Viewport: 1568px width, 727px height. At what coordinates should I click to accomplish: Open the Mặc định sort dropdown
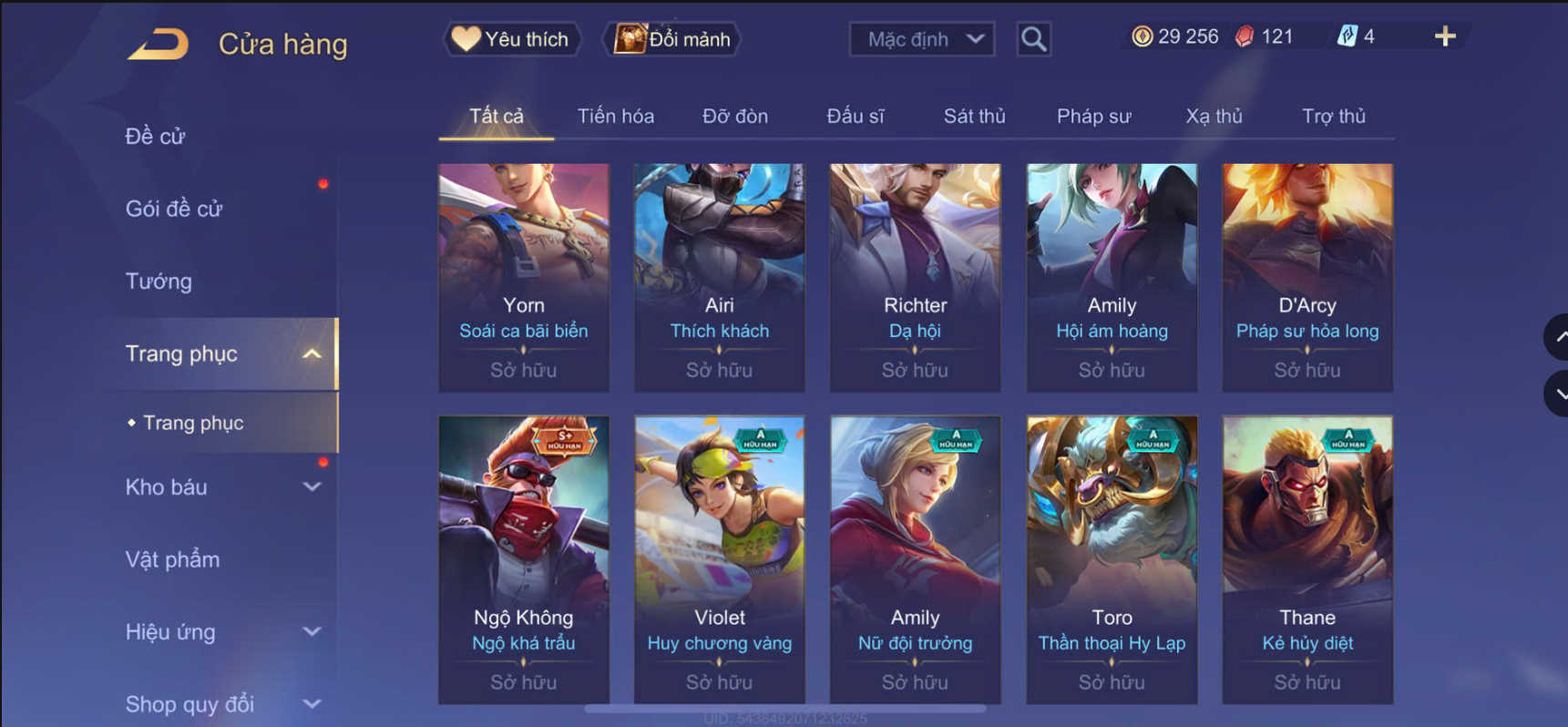coord(921,39)
